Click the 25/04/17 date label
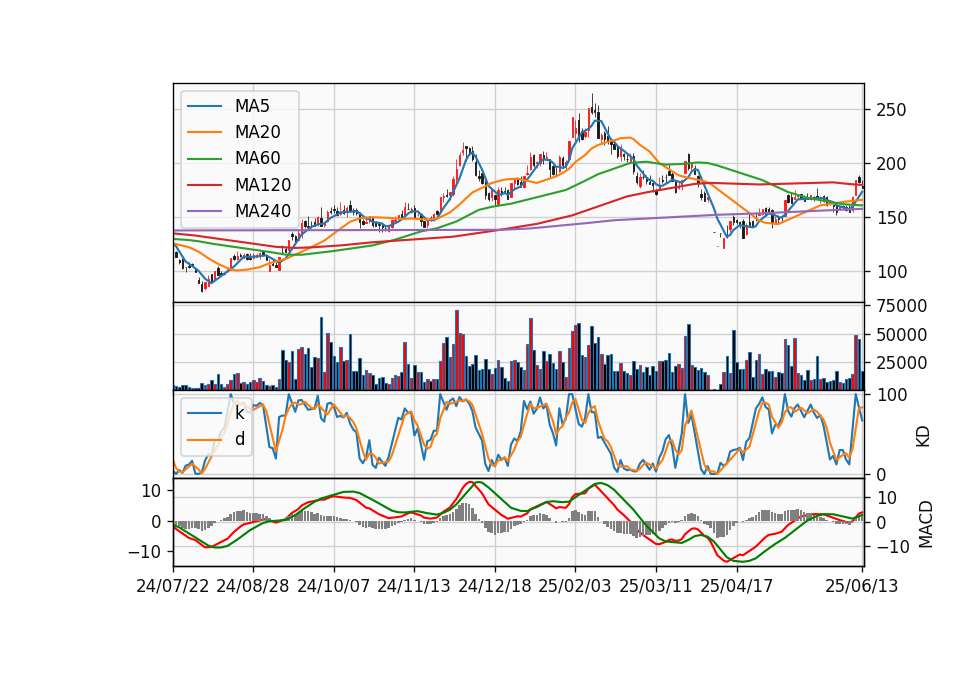Screen dimensions: 960x690 click(x=737, y=586)
